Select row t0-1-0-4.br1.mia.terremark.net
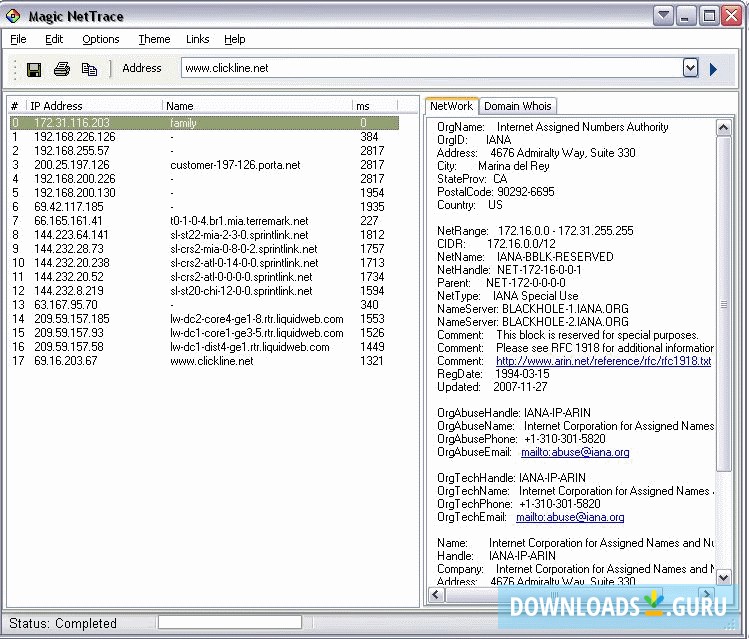 coord(204,221)
